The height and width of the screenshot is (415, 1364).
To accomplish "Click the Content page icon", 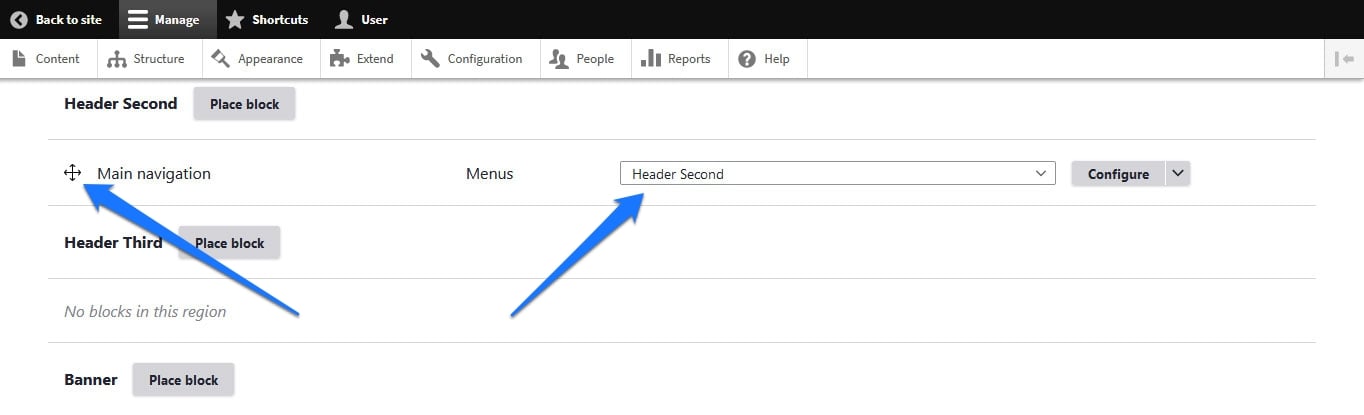I will (19, 59).
